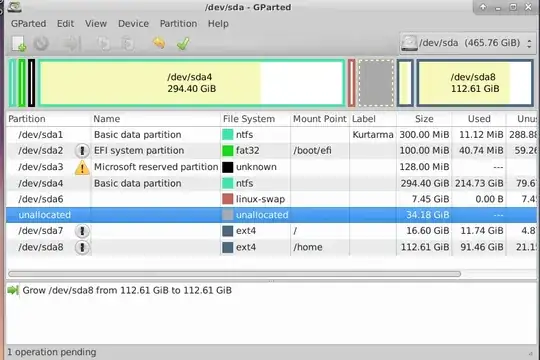This screenshot has height=360, width=540.
Task: Click the New partition toolbar icon
Action: tap(19, 44)
